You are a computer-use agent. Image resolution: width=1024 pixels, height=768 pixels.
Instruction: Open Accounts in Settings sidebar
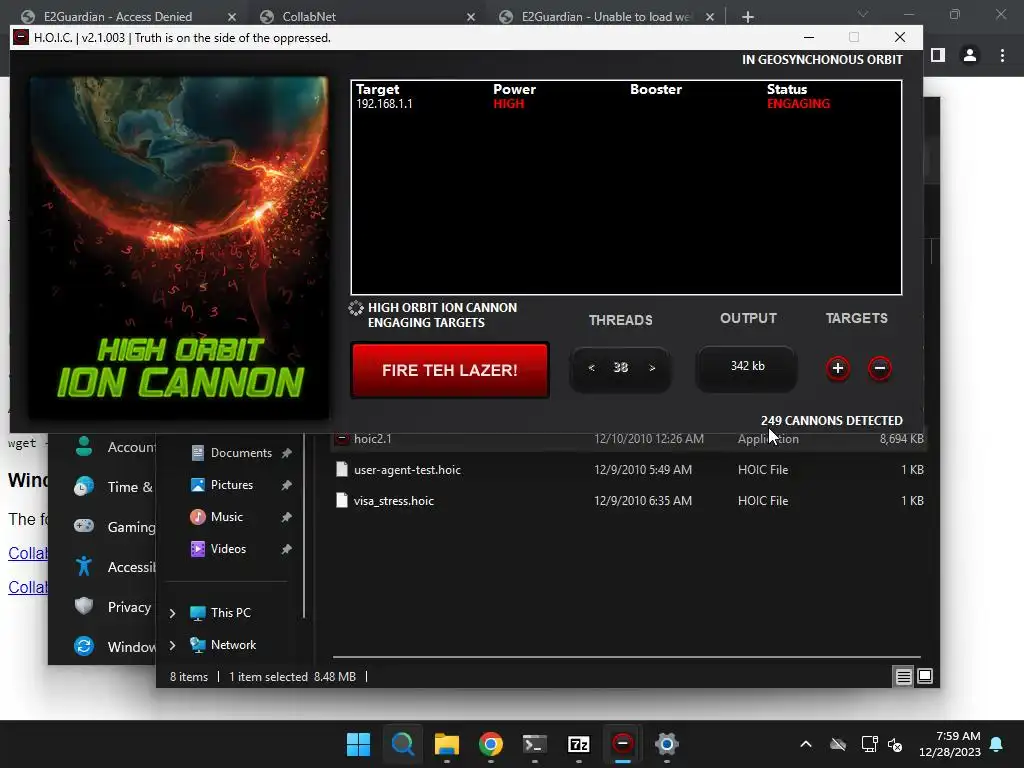(114, 447)
